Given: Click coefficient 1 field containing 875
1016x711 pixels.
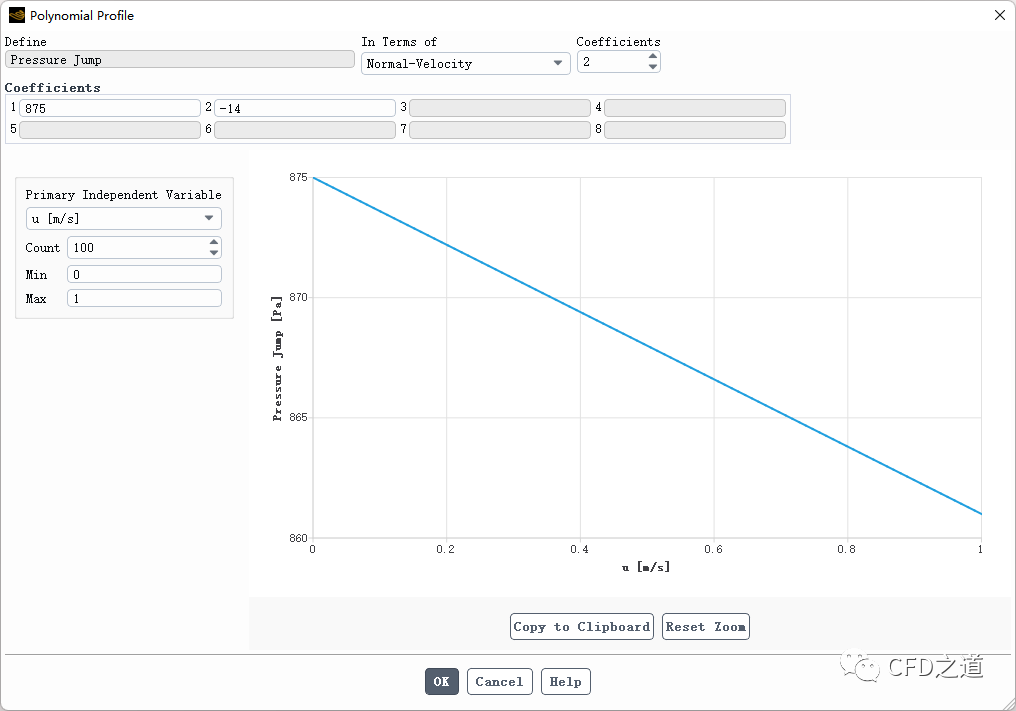Looking at the screenshot, I should coord(110,108).
